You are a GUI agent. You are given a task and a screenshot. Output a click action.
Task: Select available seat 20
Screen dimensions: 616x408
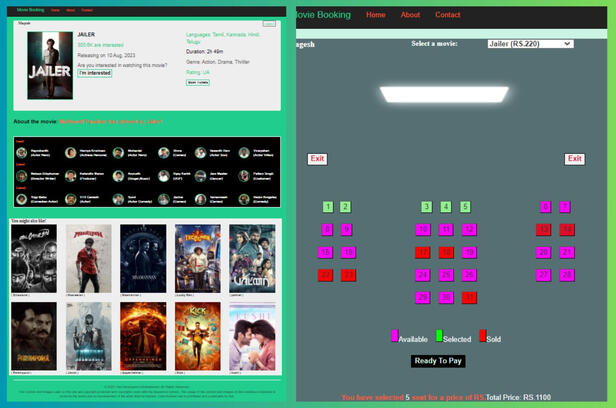click(544, 252)
